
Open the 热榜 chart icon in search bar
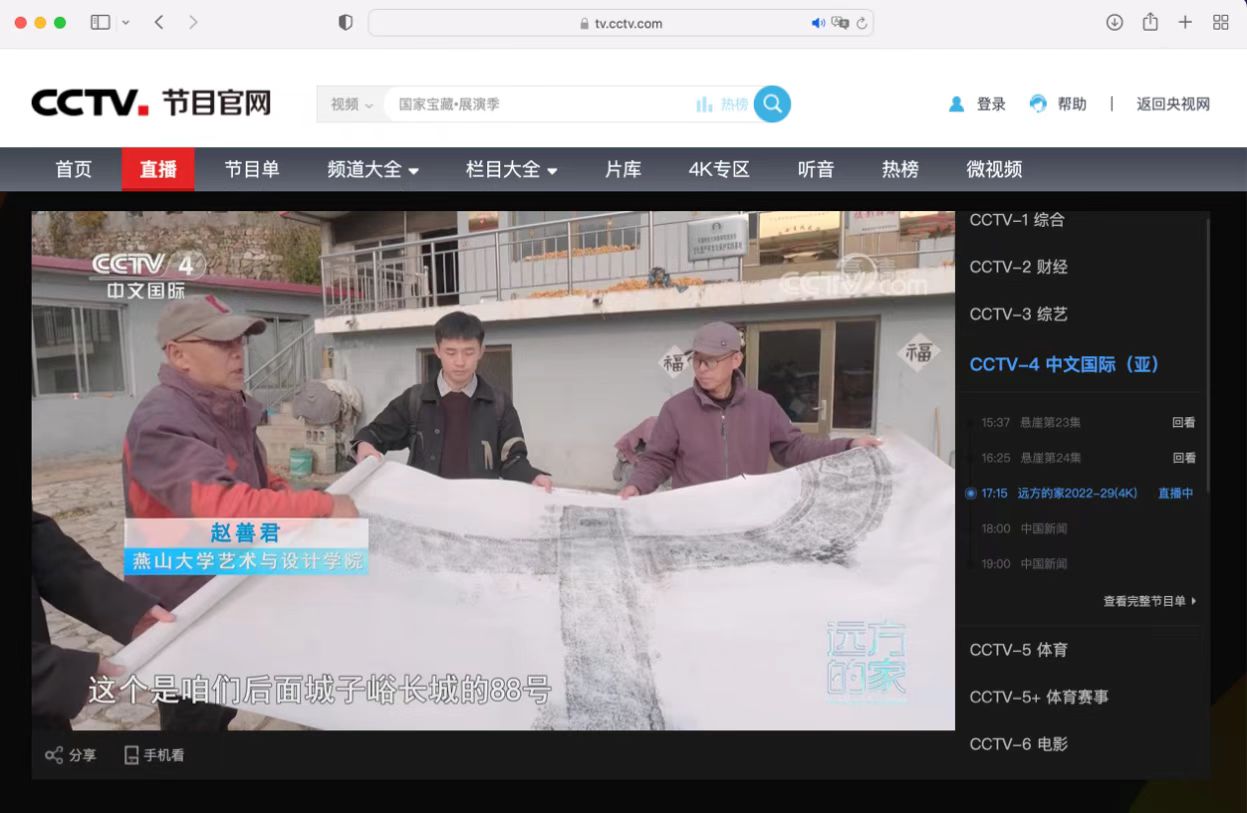705,104
